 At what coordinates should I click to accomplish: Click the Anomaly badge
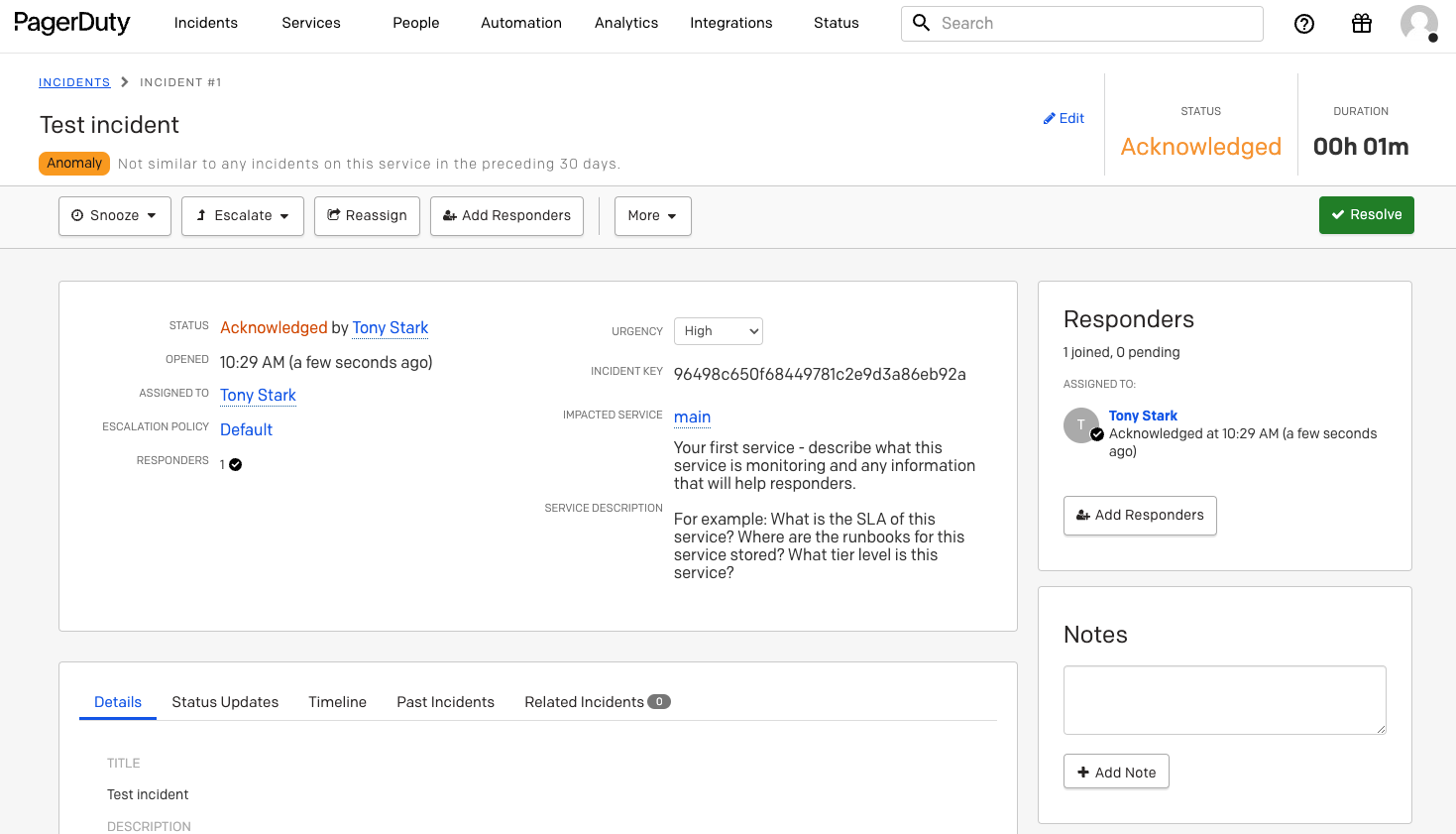click(x=74, y=163)
